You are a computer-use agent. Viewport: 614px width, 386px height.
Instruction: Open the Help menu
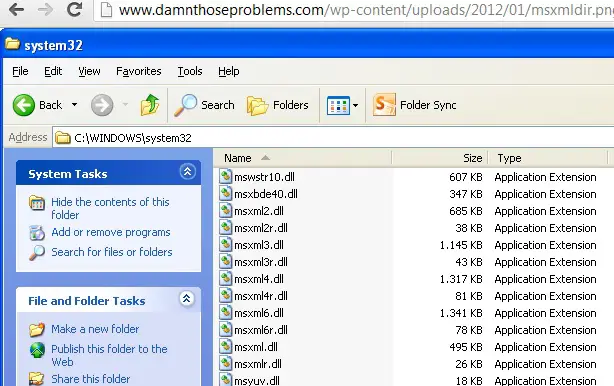229,71
